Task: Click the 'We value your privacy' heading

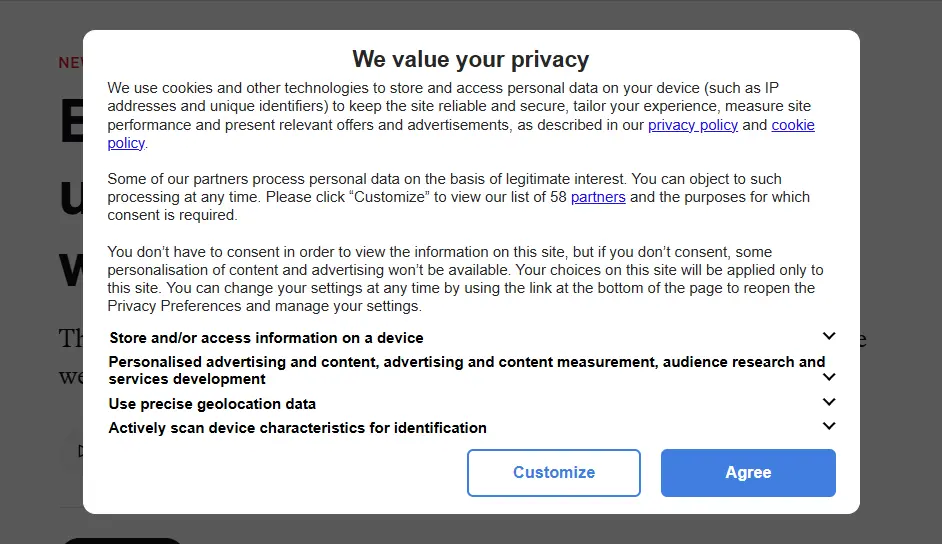Action: point(470,59)
